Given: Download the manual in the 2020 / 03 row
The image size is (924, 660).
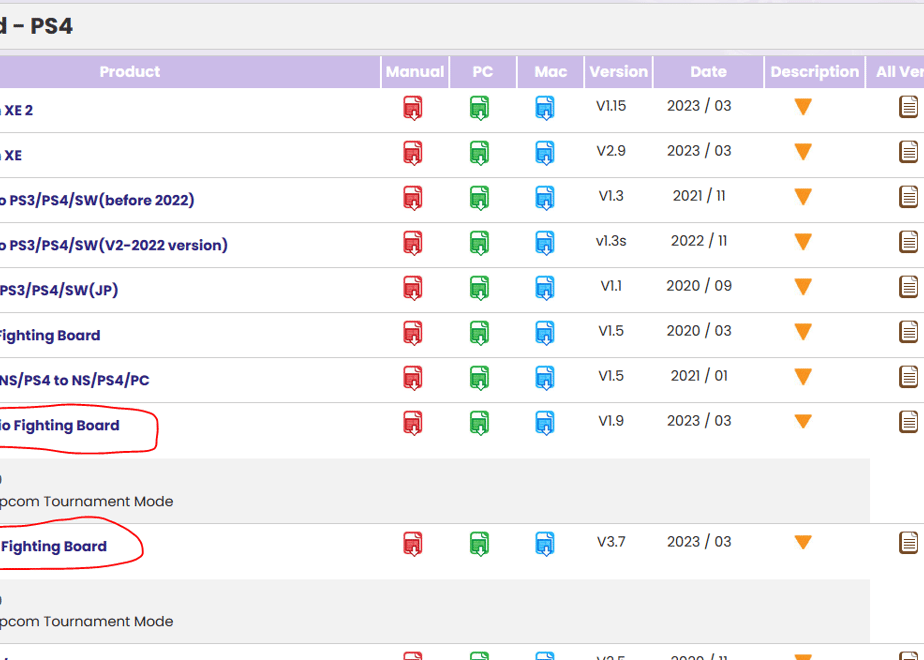Looking at the screenshot, I should pyautogui.click(x=413, y=333).
